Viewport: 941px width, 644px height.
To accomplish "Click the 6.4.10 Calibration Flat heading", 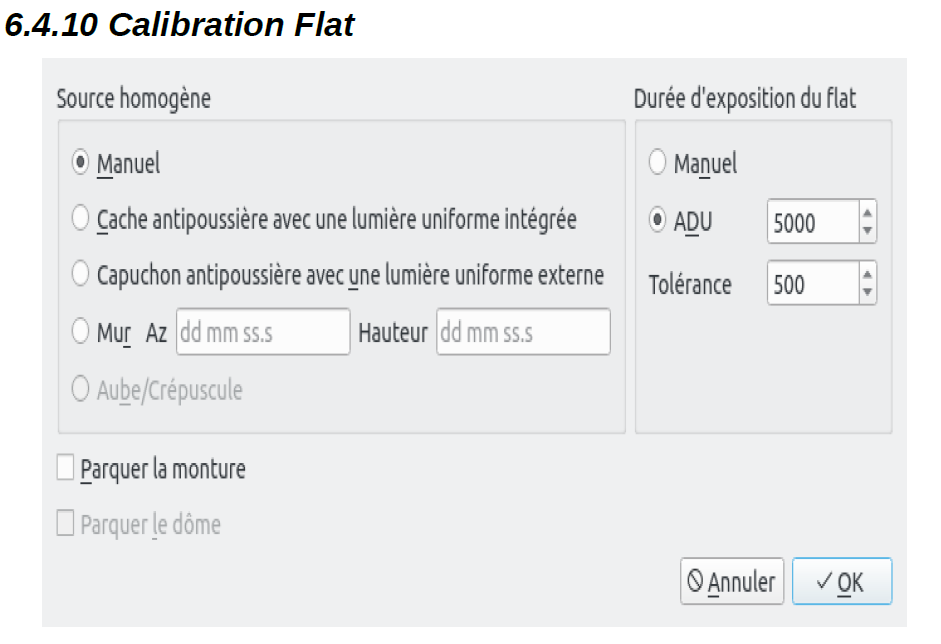I will (x=180, y=25).
